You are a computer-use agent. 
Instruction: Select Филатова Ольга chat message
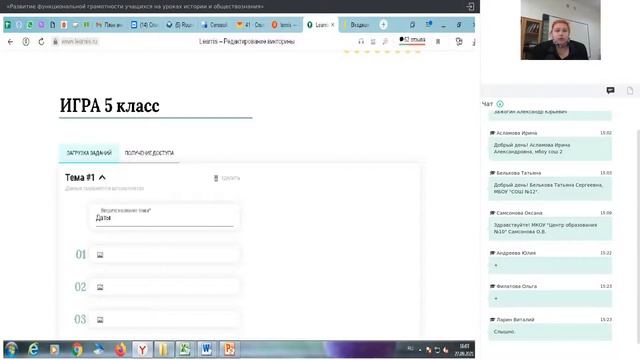[550, 299]
